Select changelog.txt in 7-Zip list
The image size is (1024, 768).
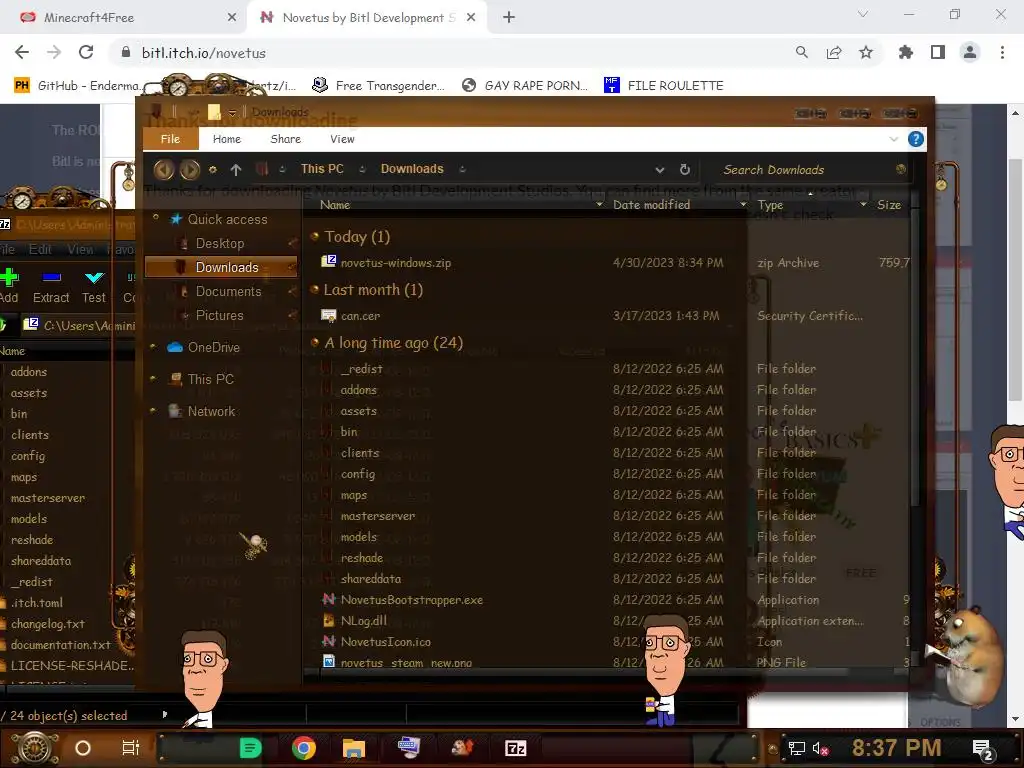[47, 624]
